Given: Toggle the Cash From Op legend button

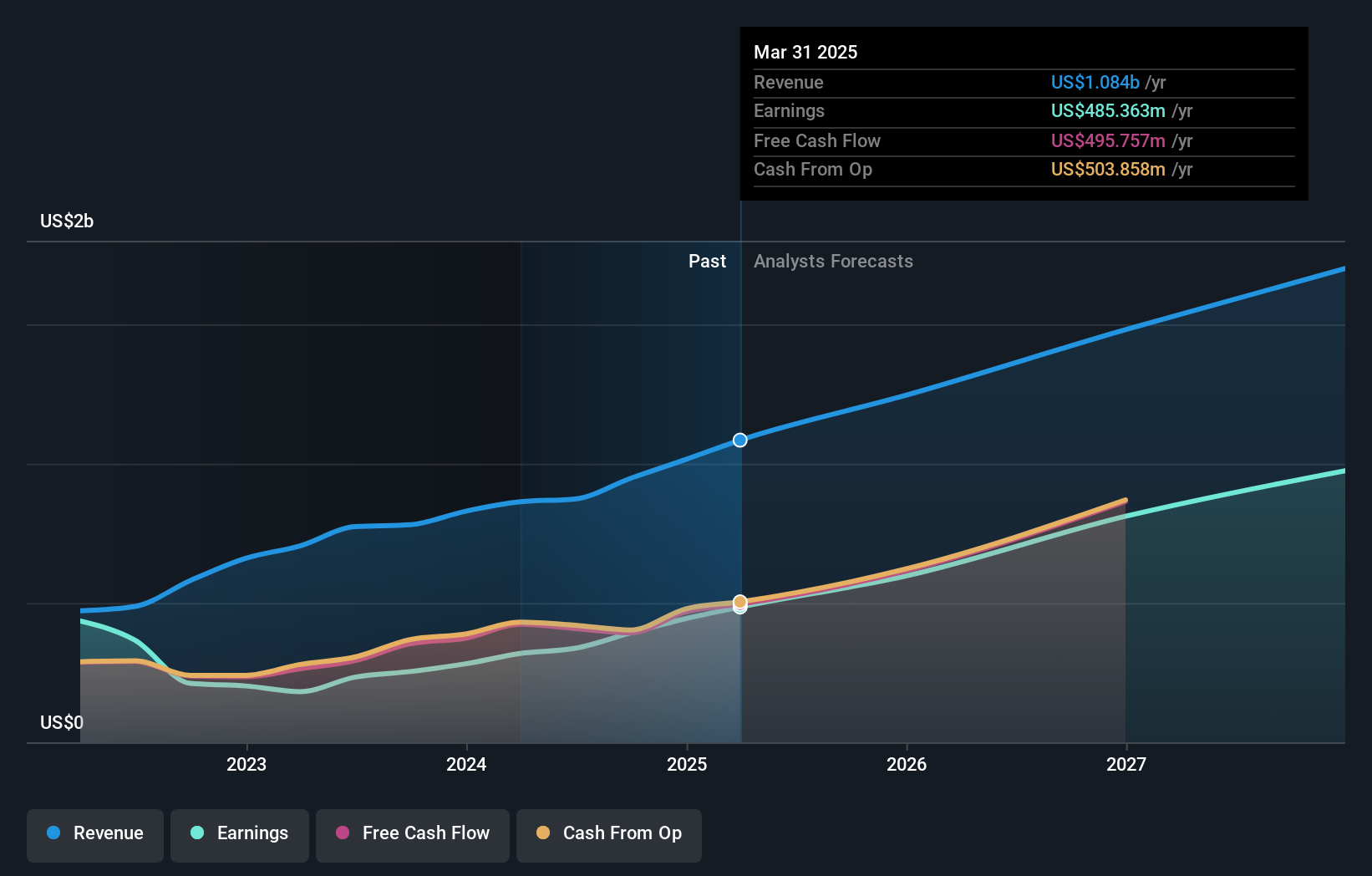Looking at the screenshot, I should 609,835.
